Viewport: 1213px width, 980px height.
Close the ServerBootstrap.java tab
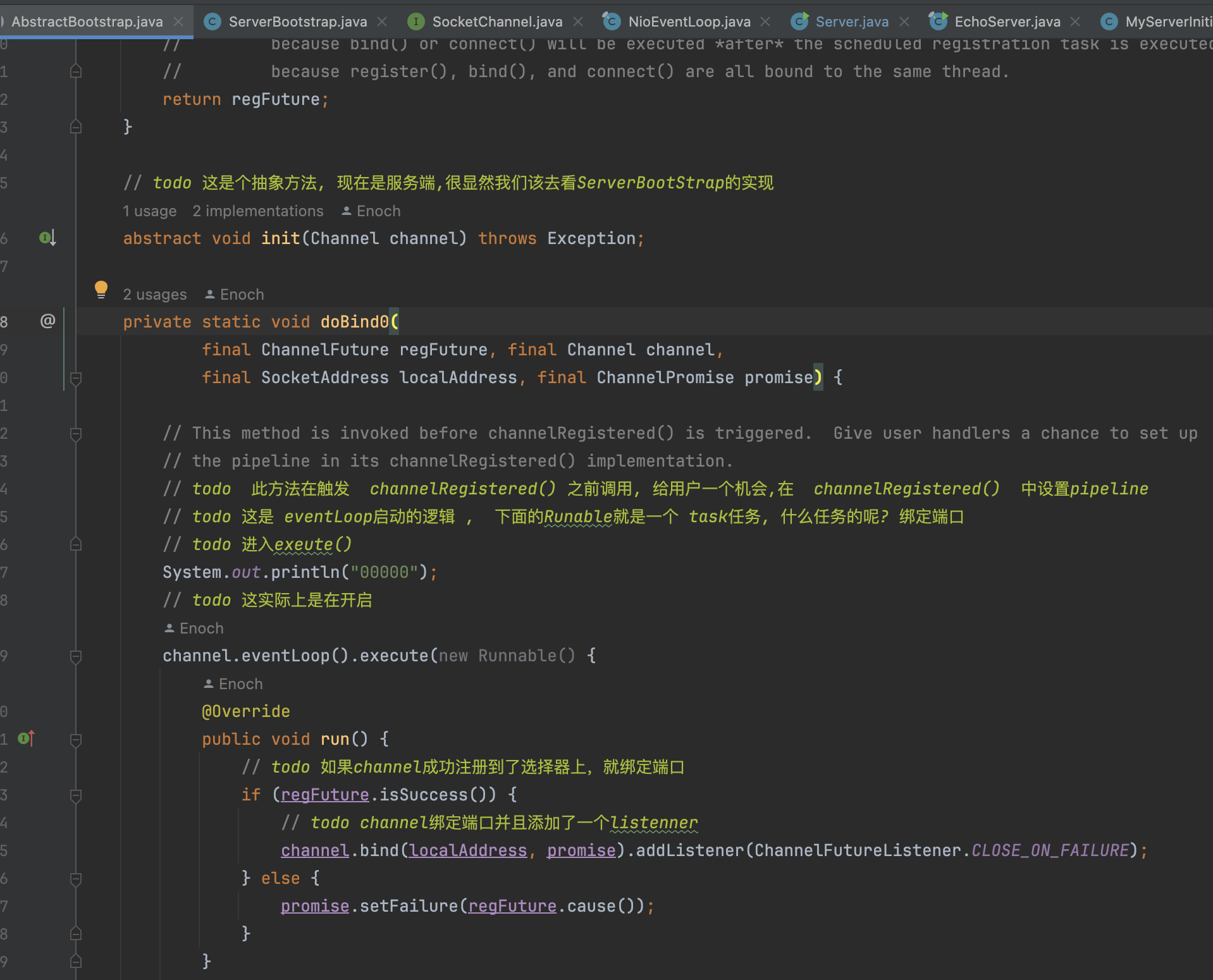tap(382, 21)
